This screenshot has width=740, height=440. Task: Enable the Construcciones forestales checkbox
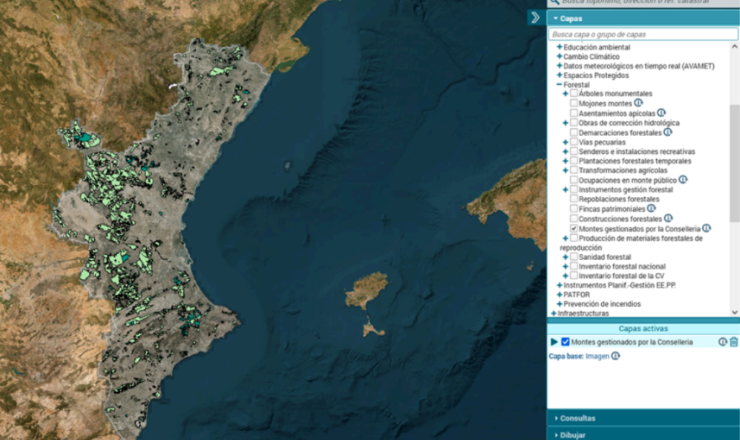(574, 219)
